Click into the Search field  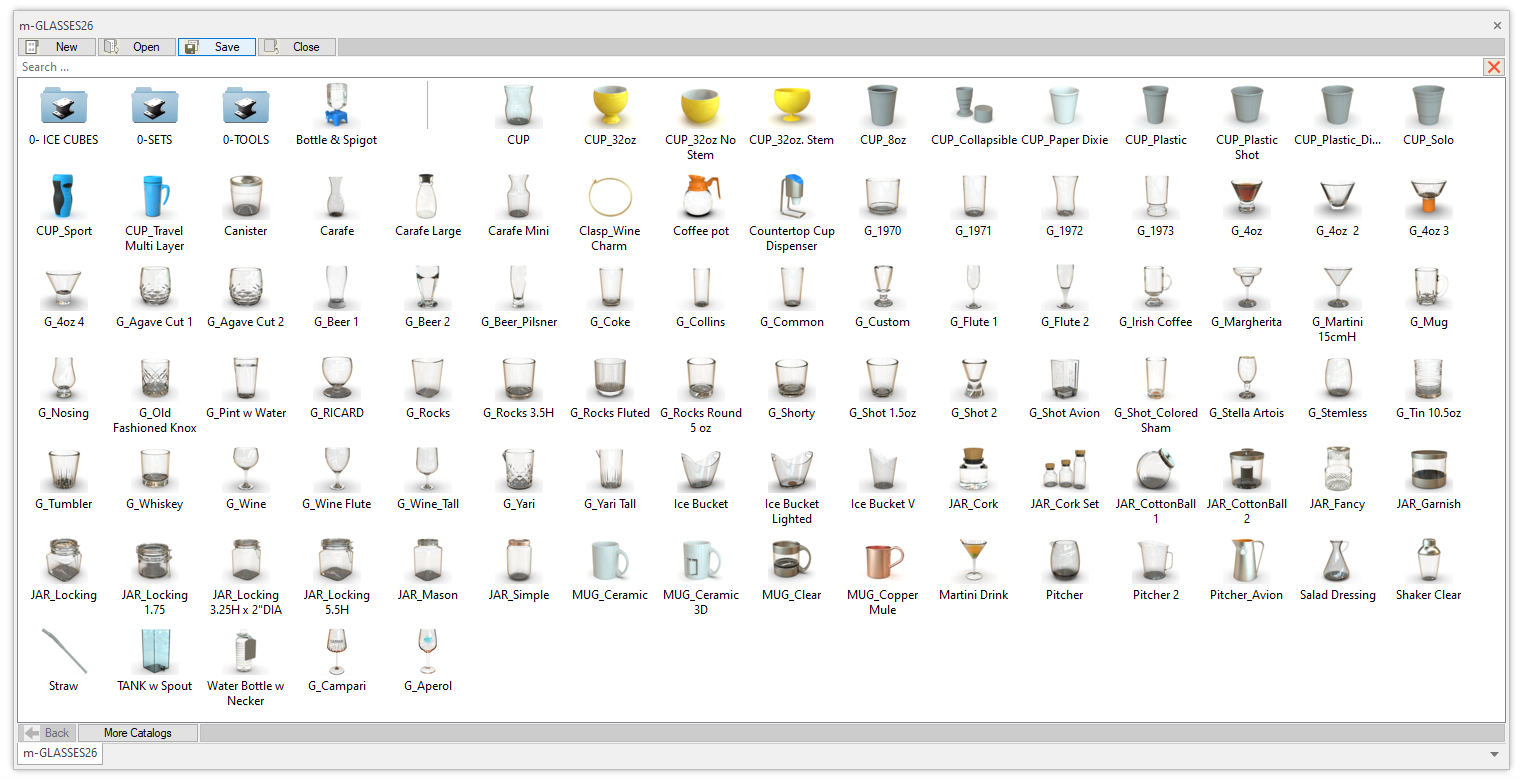[x=700, y=67]
